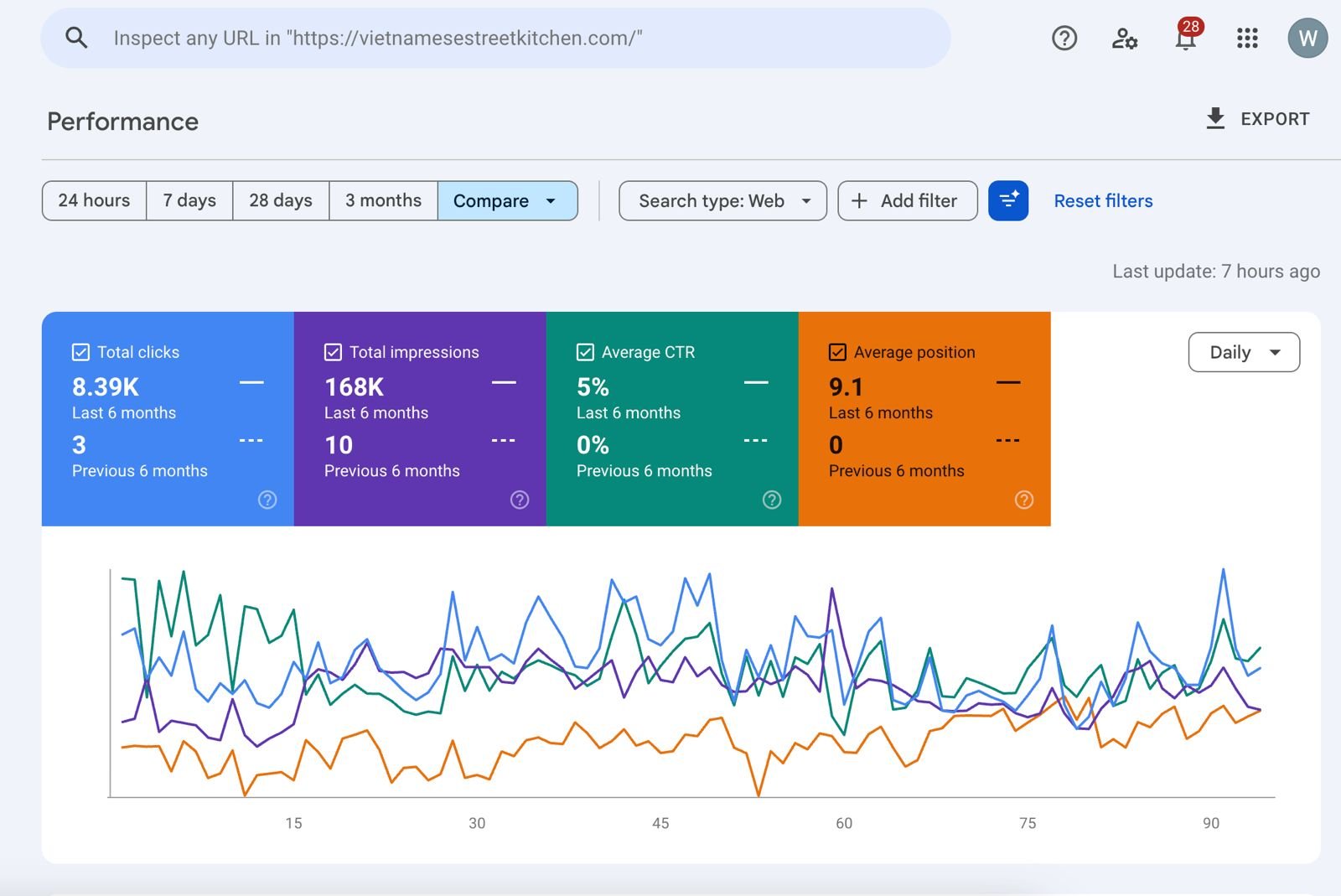
Task: Click the URL inspection search field
Action: click(x=495, y=38)
